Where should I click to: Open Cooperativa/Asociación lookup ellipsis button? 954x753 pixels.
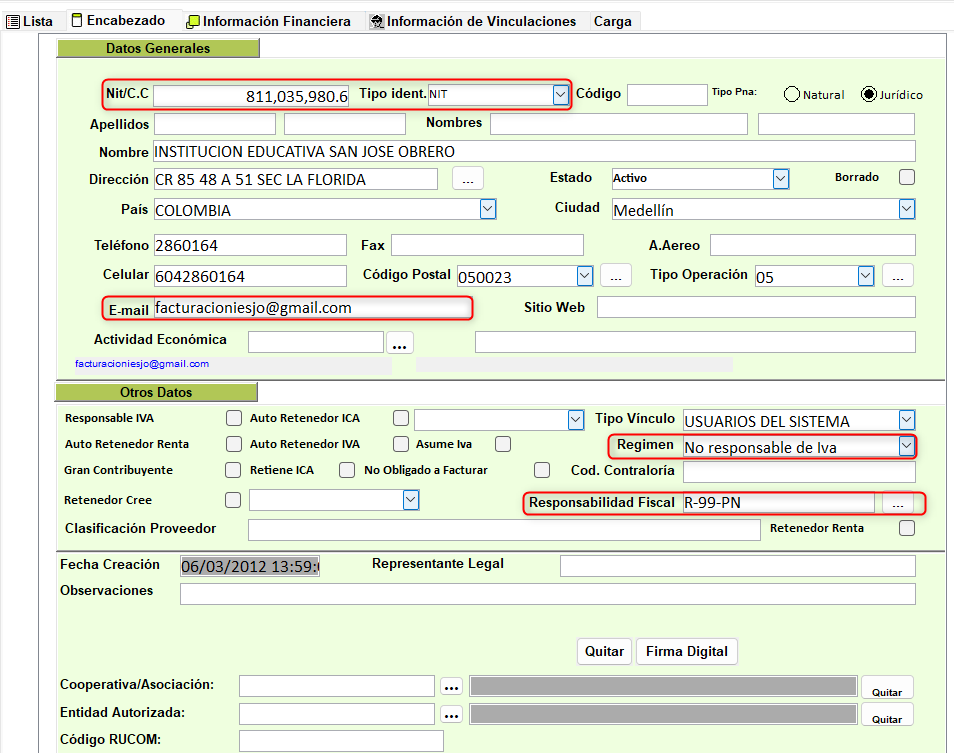tap(451, 686)
